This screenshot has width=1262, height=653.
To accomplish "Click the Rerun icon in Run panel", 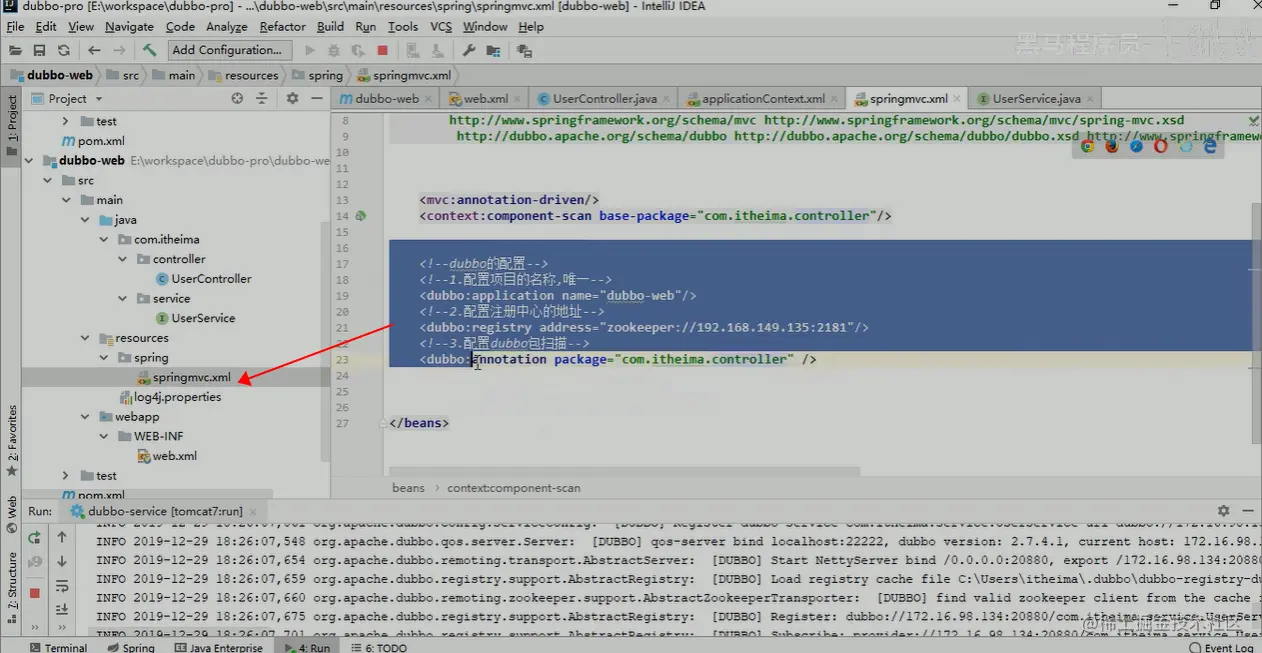I will pyautogui.click(x=35, y=538).
